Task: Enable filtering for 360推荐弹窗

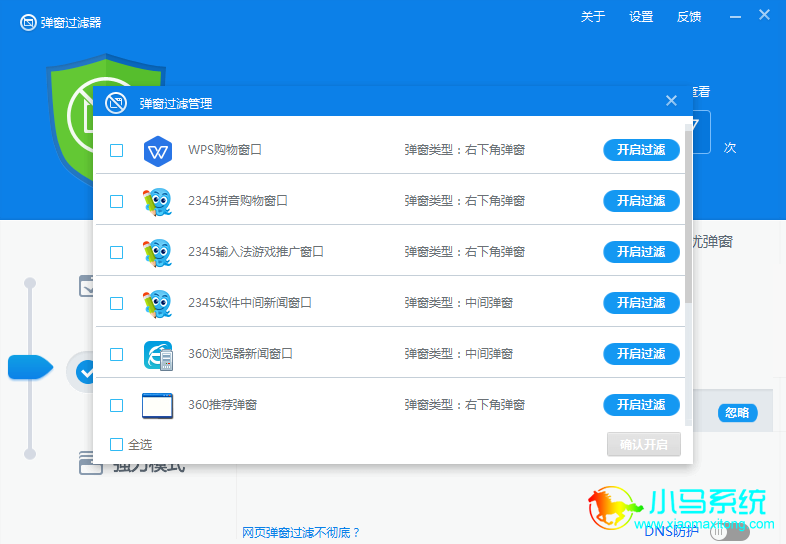Action: point(641,405)
